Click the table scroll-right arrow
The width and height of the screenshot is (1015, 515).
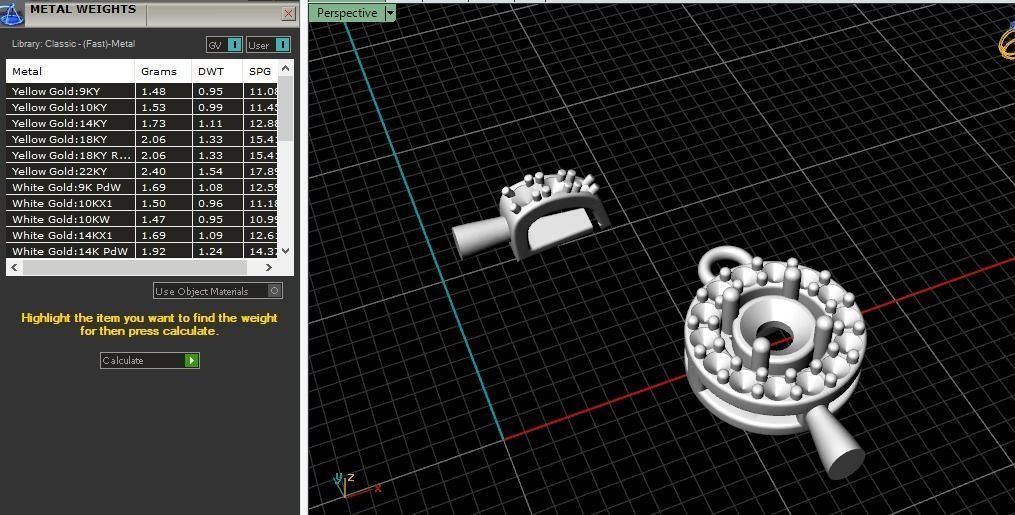coord(269,267)
